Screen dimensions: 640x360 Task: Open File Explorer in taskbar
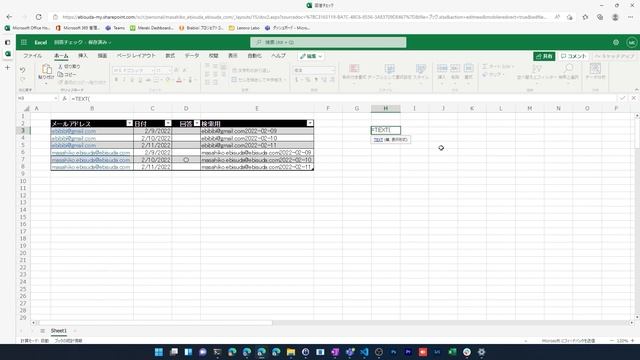(291, 352)
